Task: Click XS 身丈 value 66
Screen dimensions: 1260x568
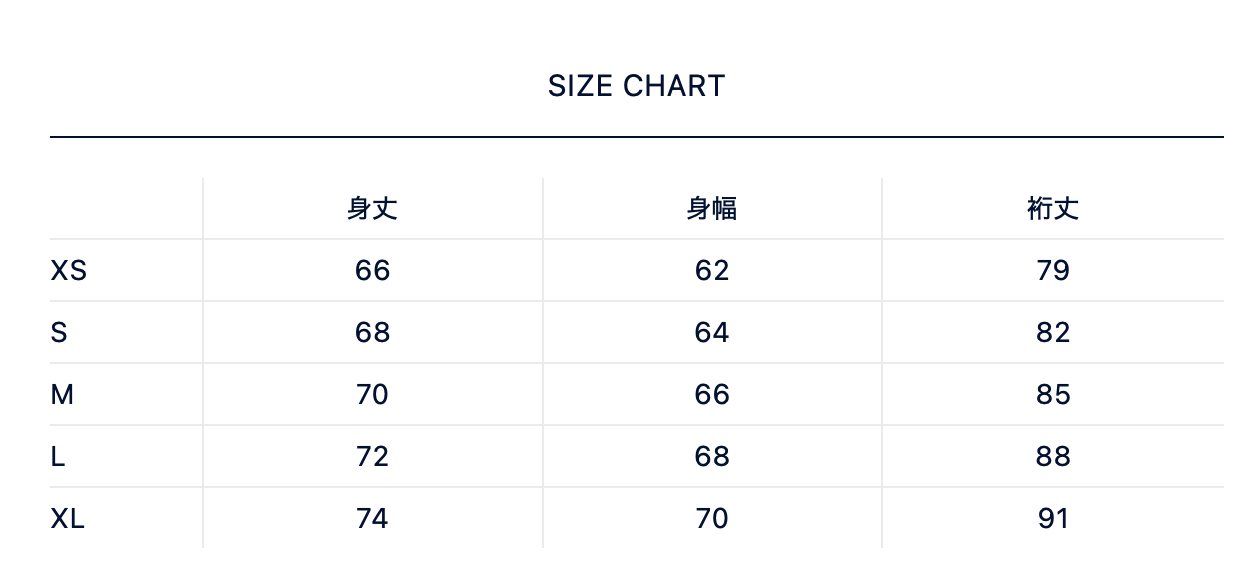Action: [x=372, y=271]
